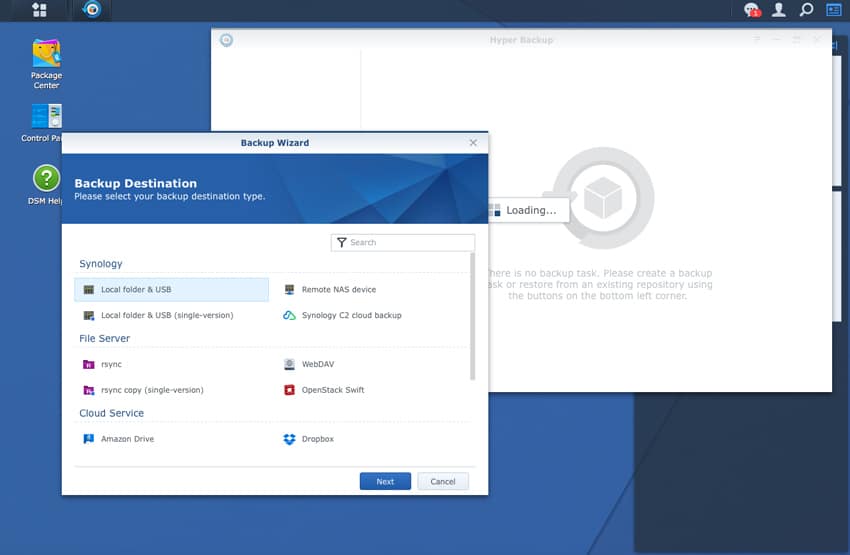The height and width of the screenshot is (555, 850).
Task: Click the rsync icon
Action: [x=89, y=364]
